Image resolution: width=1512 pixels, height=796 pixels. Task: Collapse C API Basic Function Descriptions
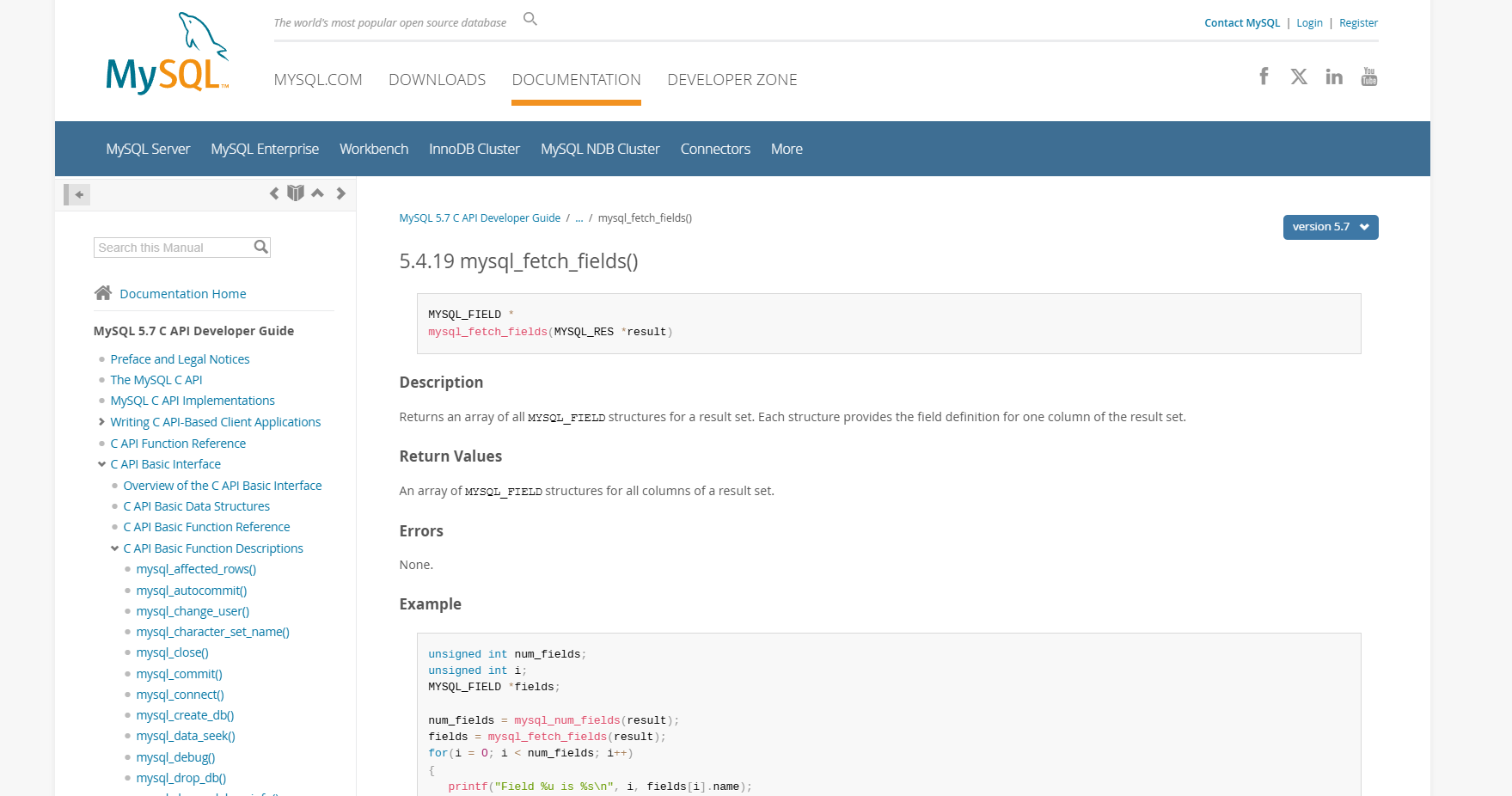point(114,548)
